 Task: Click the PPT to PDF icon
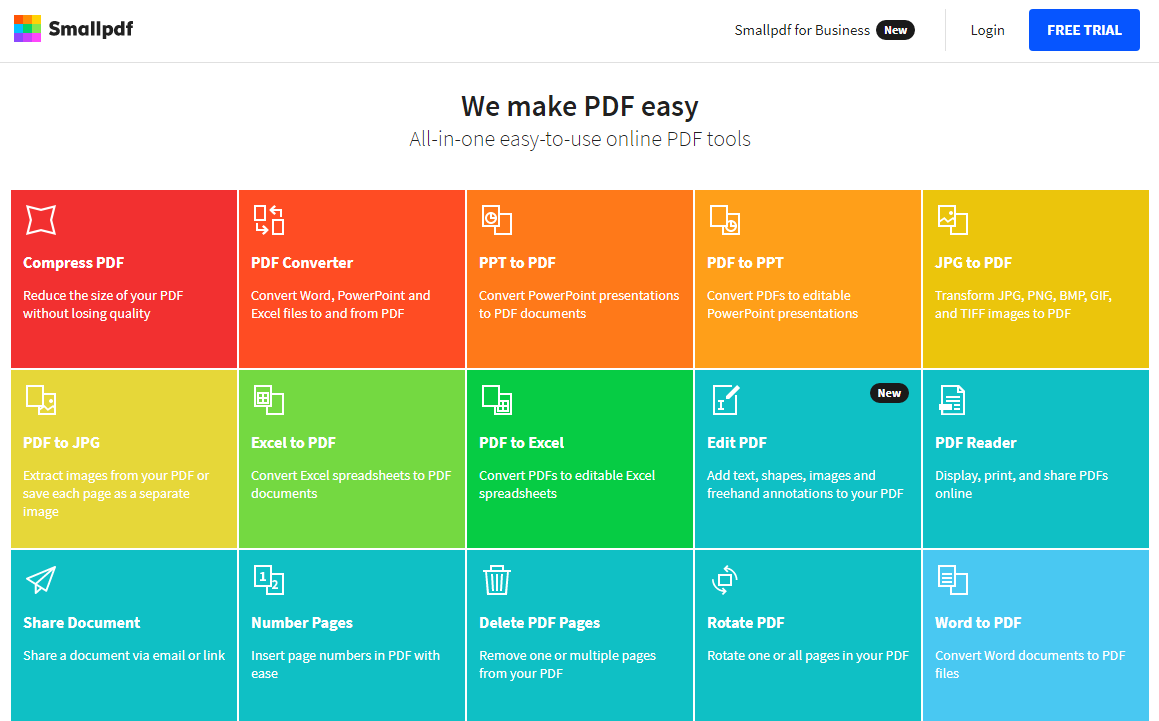[x=497, y=220]
